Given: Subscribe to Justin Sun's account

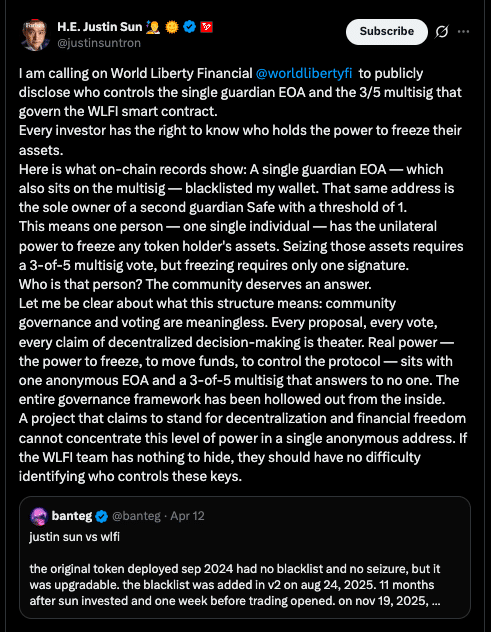Looking at the screenshot, I should click(x=387, y=31).
